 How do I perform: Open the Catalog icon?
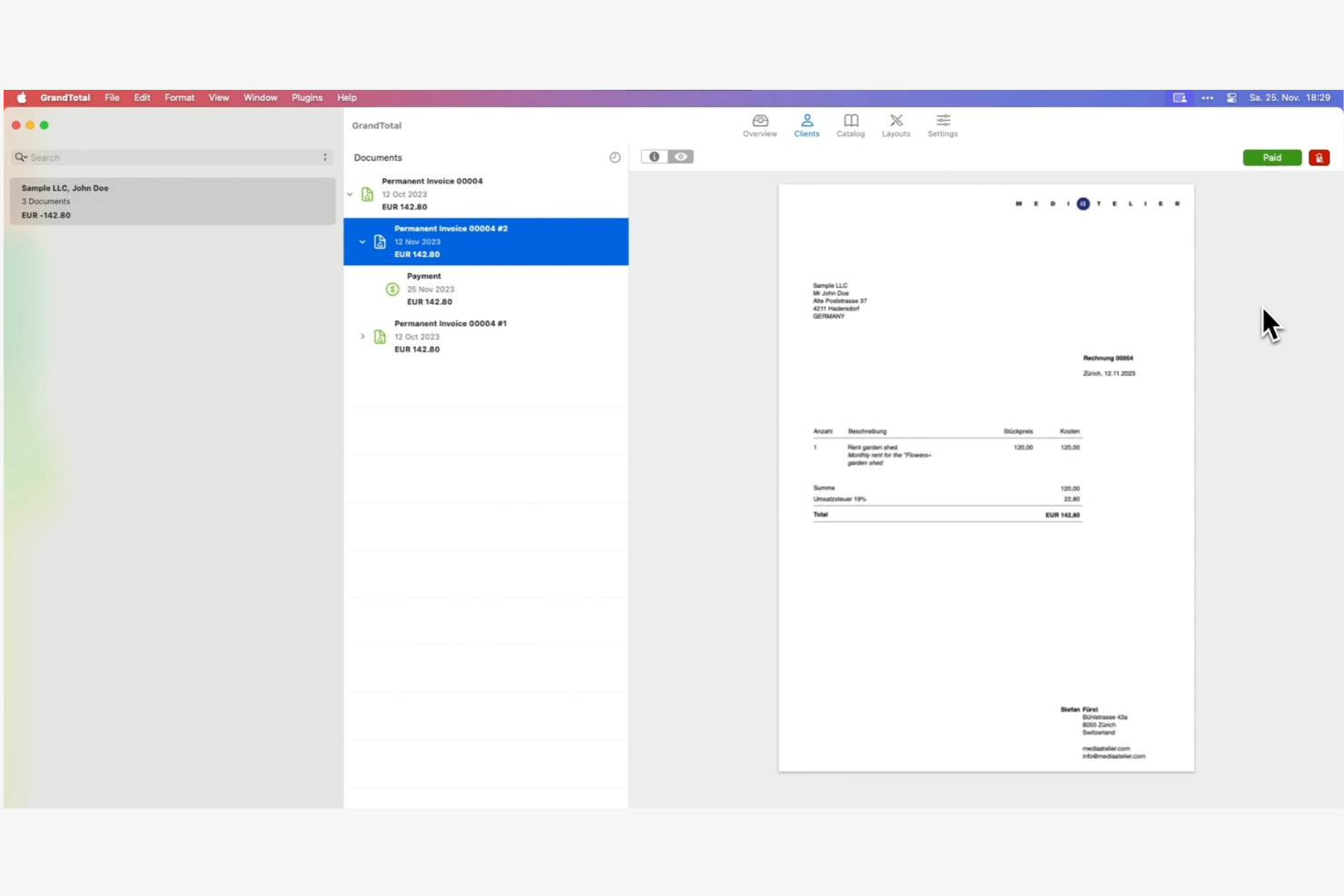(x=850, y=125)
